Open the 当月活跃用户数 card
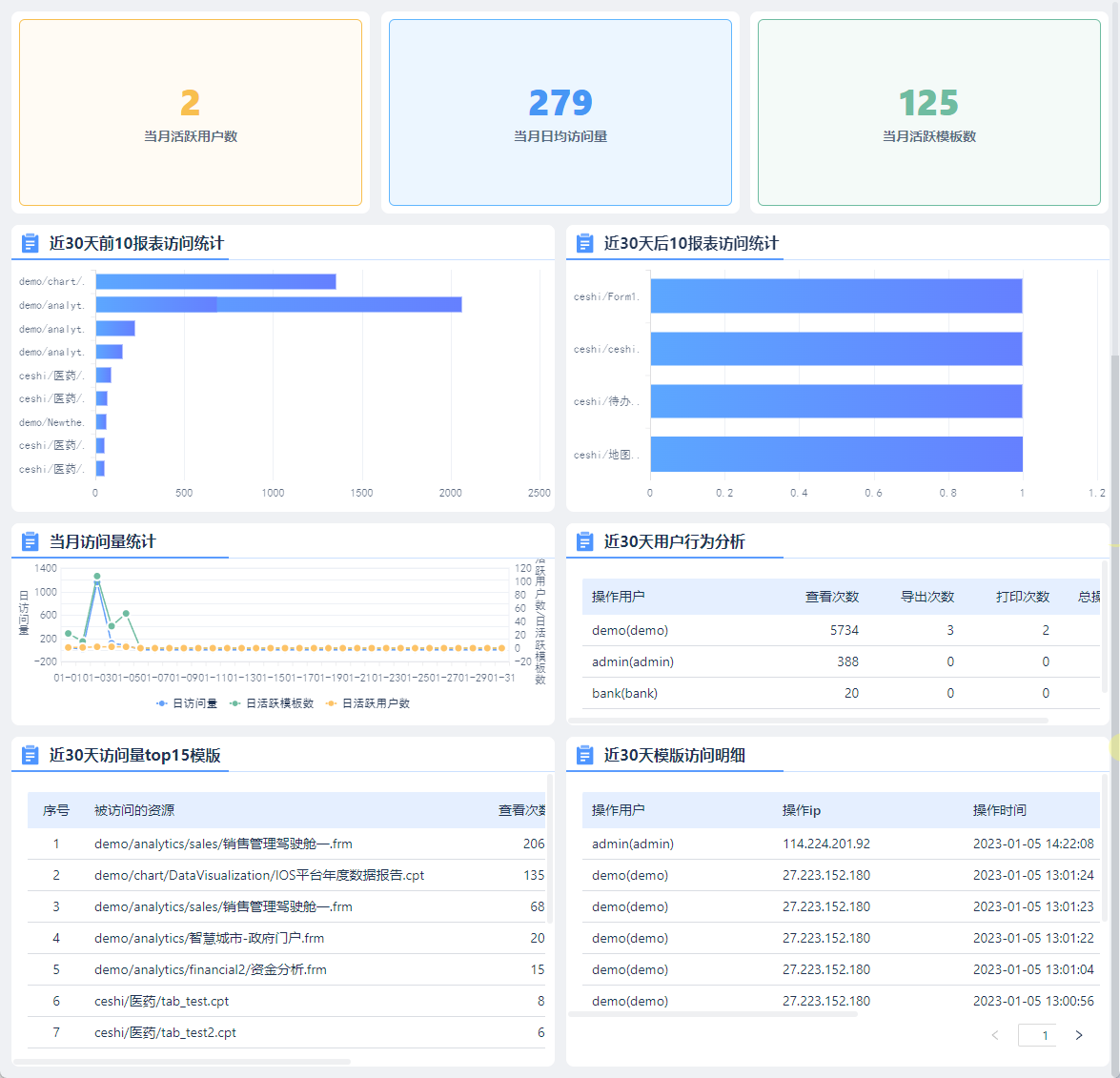 click(191, 112)
